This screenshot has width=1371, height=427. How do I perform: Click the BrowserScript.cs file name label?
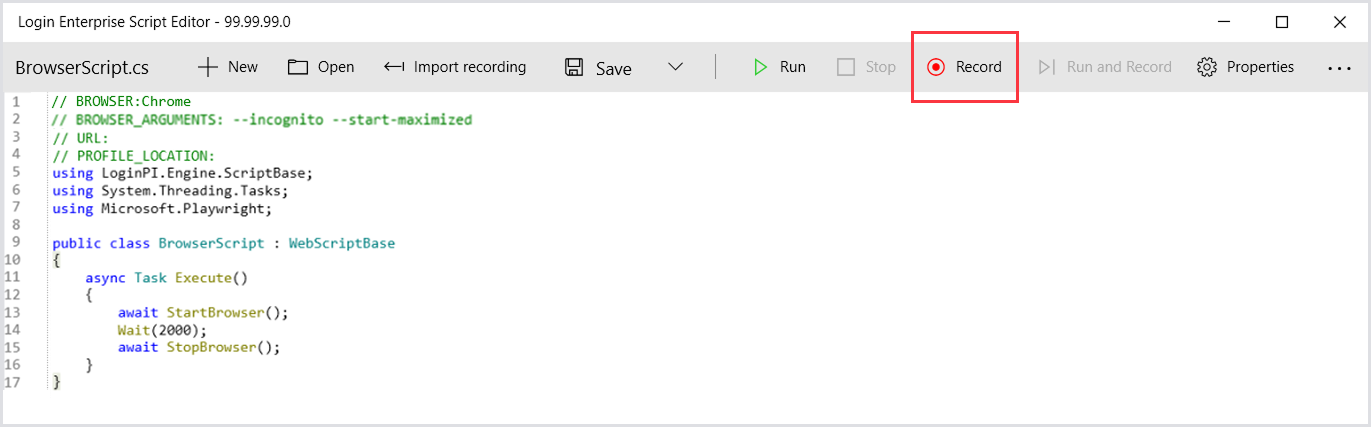coord(82,68)
